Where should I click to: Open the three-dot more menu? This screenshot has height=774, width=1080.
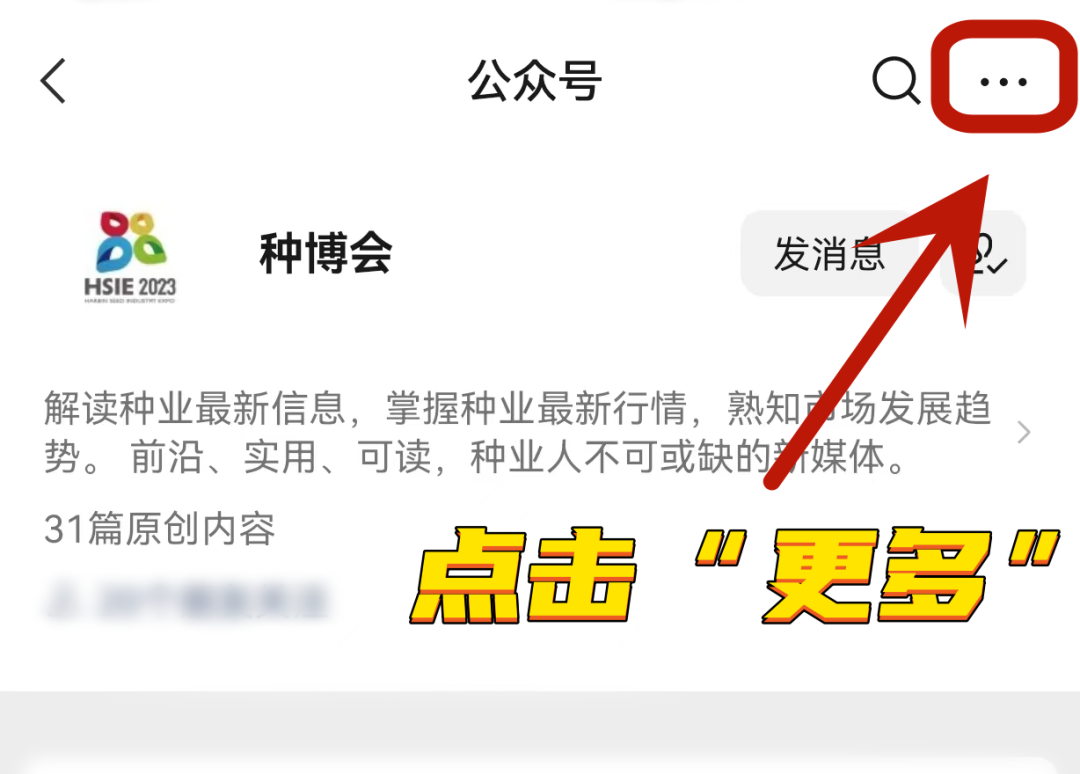pos(1004,82)
